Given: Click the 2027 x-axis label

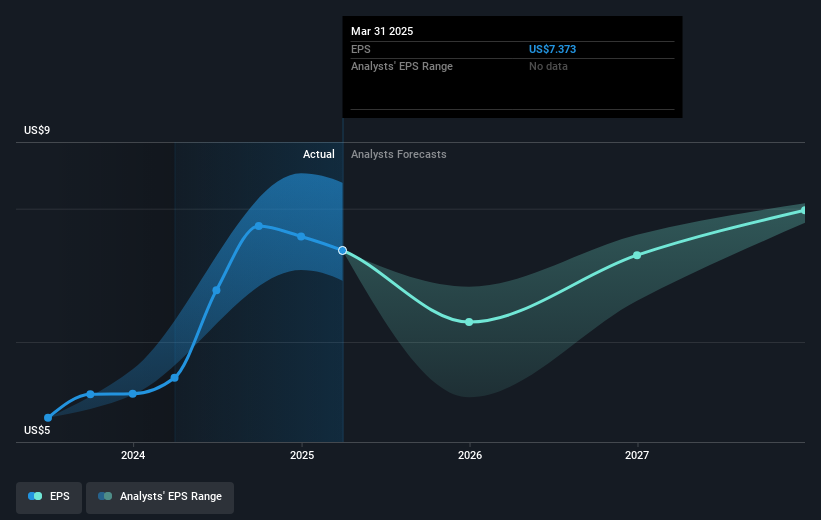Looking at the screenshot, I should point(637,455).
